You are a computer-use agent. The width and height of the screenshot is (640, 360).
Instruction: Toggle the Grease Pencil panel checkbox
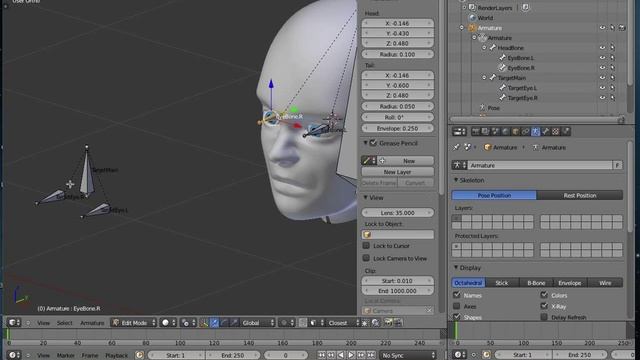tap(373, 143)
